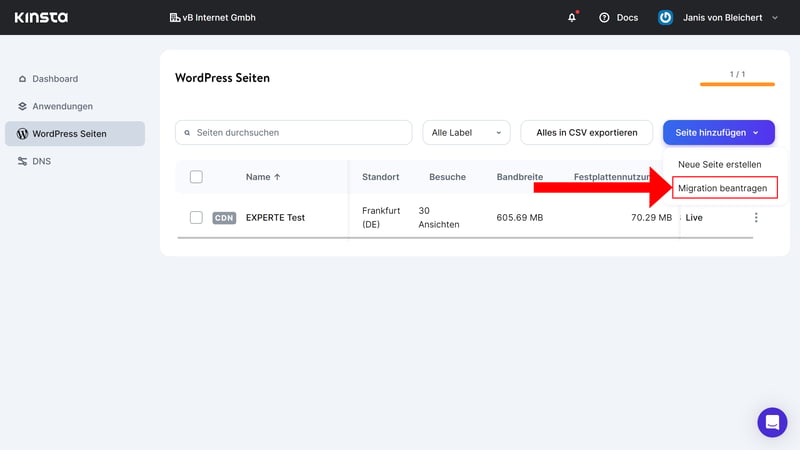Click the Kinsta logo
800x450 pixels.
pyautogui.click(x=42, y=17)
